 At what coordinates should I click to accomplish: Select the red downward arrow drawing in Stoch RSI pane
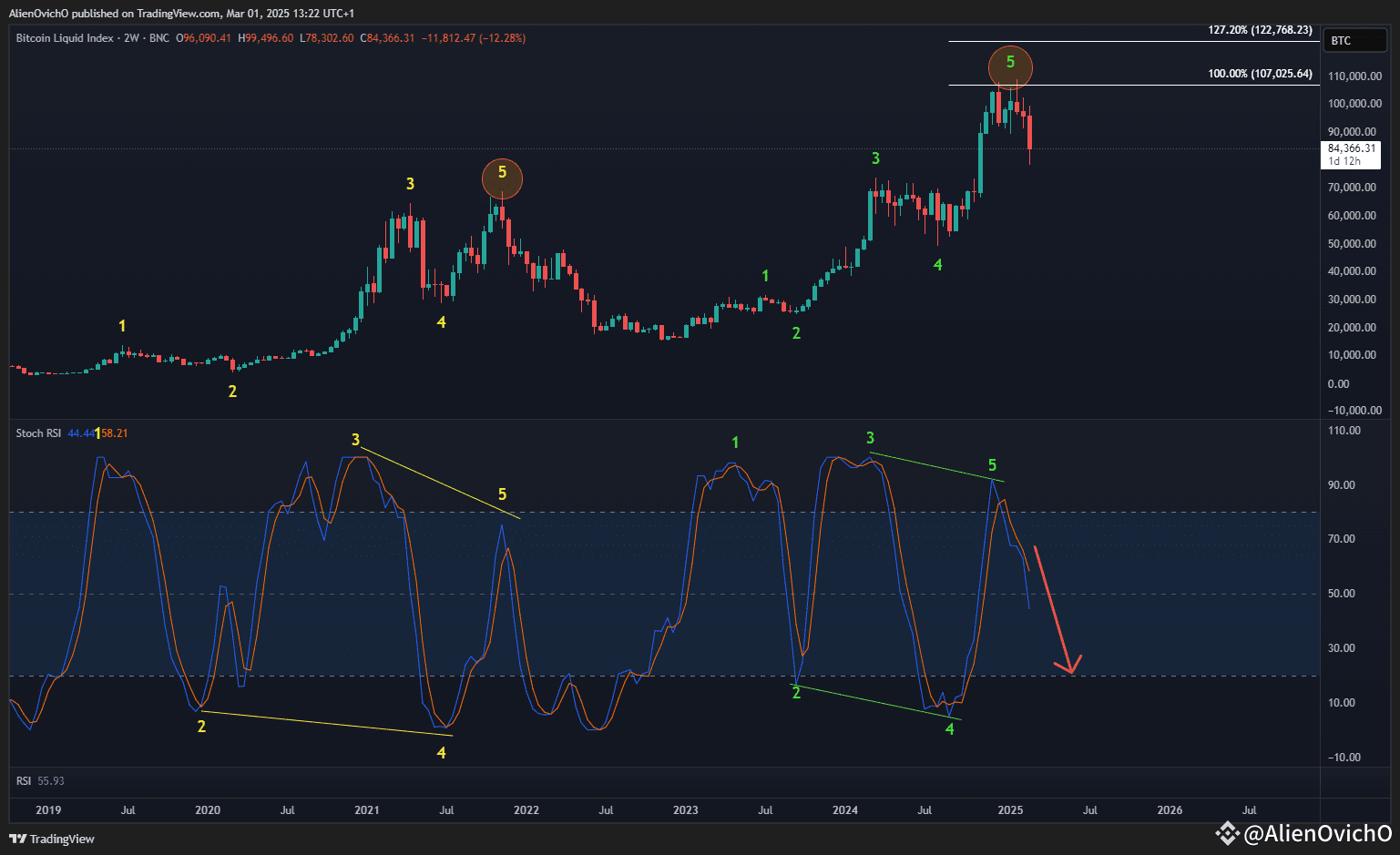[1057, 610]
